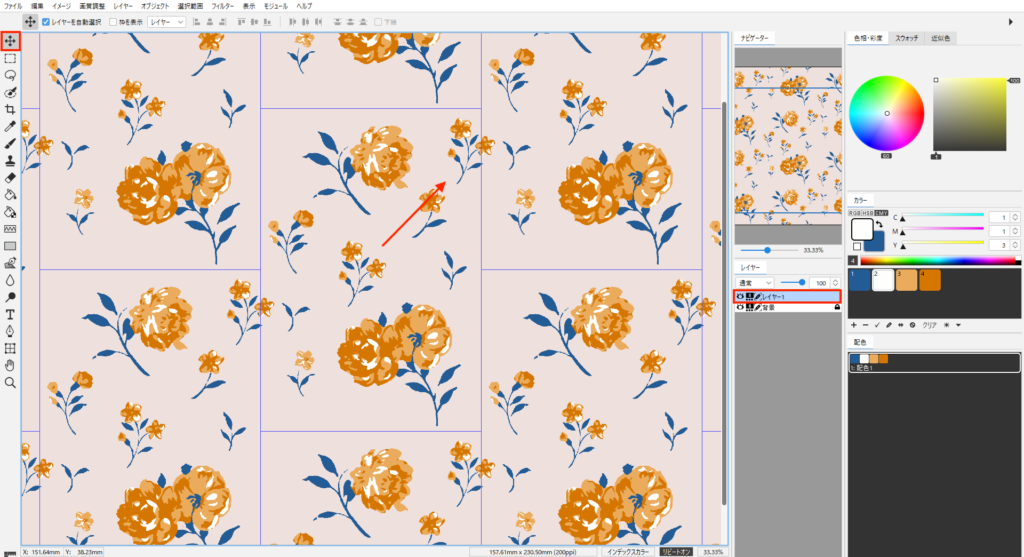Switch color mode to RGB

pos(854,213)
